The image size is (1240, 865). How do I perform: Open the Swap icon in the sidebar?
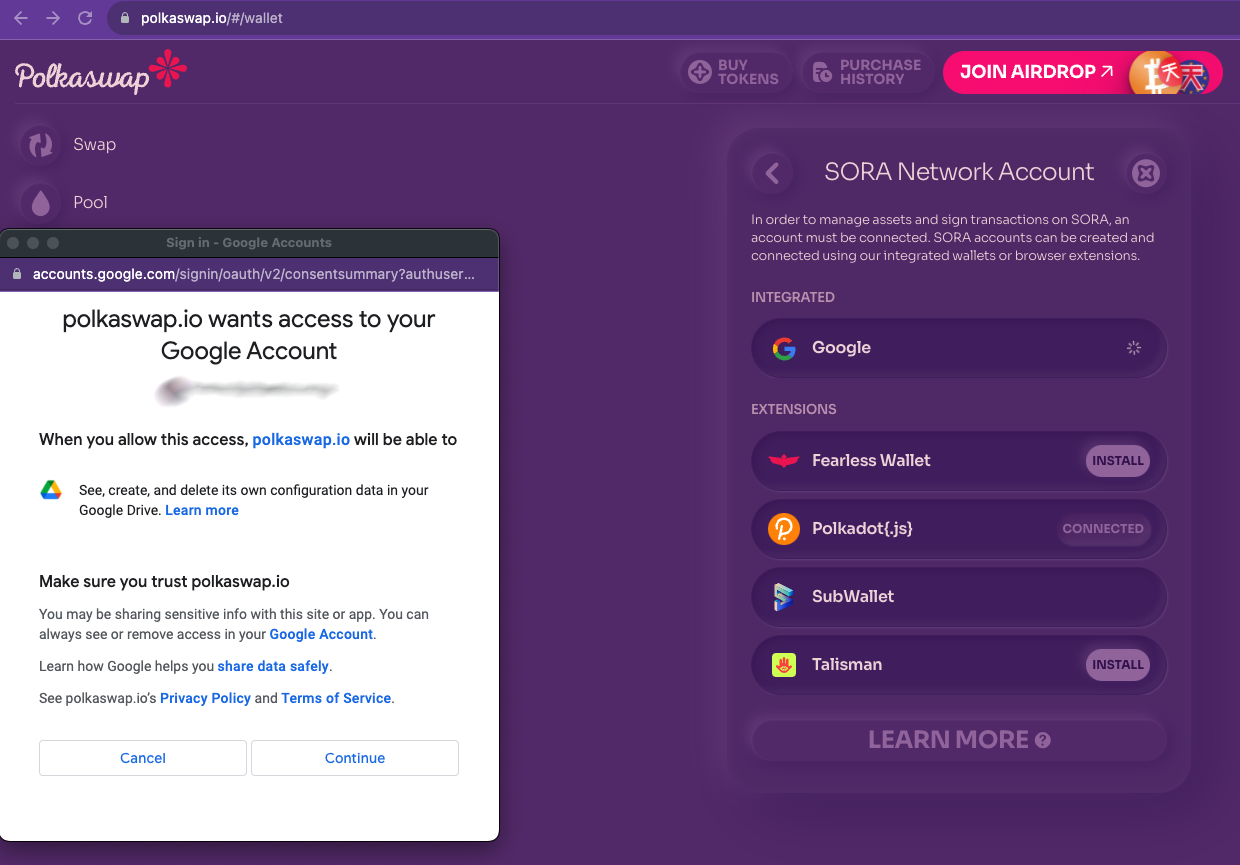click(41, 145)
